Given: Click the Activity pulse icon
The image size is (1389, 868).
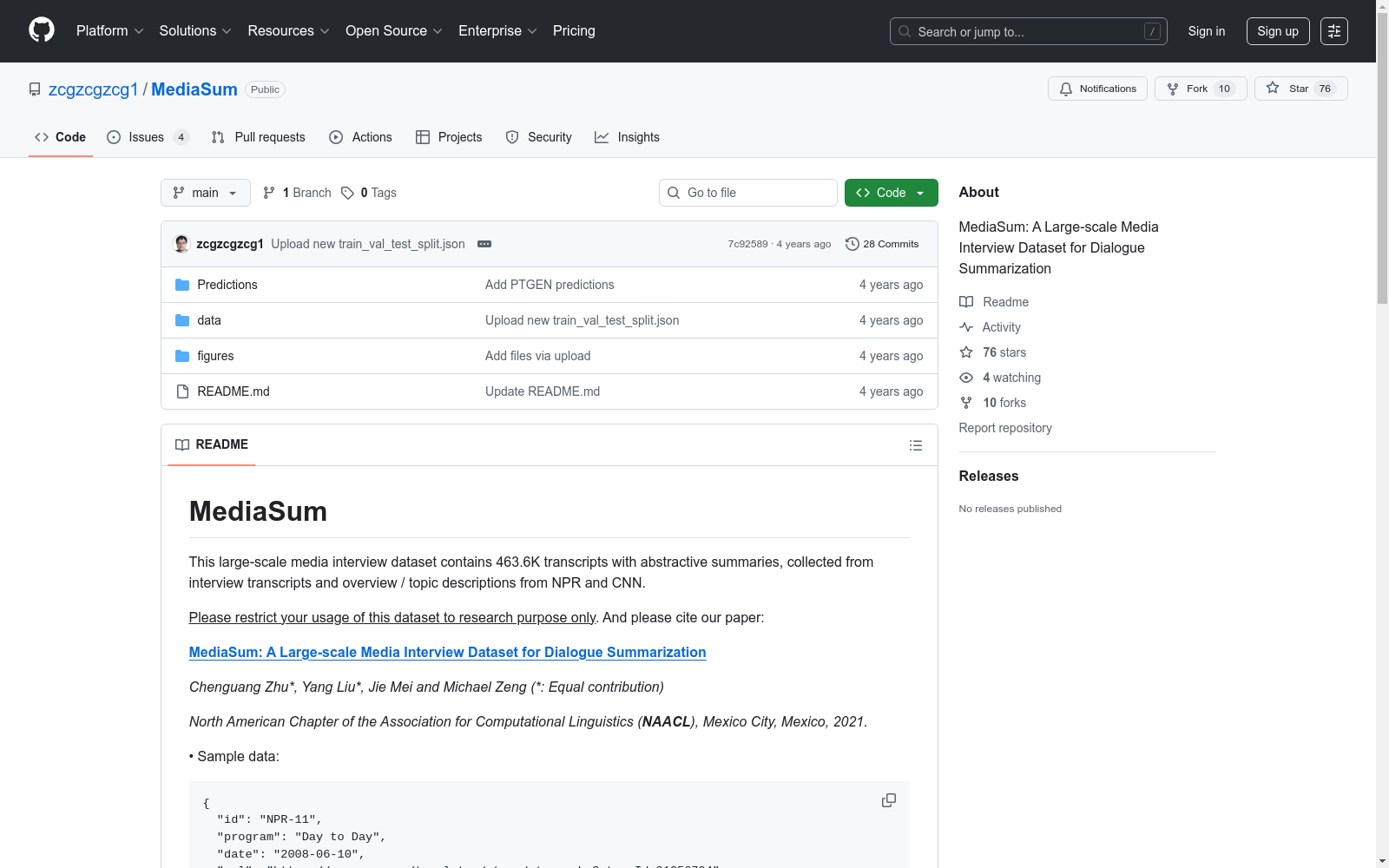Looking at the screenshot, I should (x=966, y=327).
